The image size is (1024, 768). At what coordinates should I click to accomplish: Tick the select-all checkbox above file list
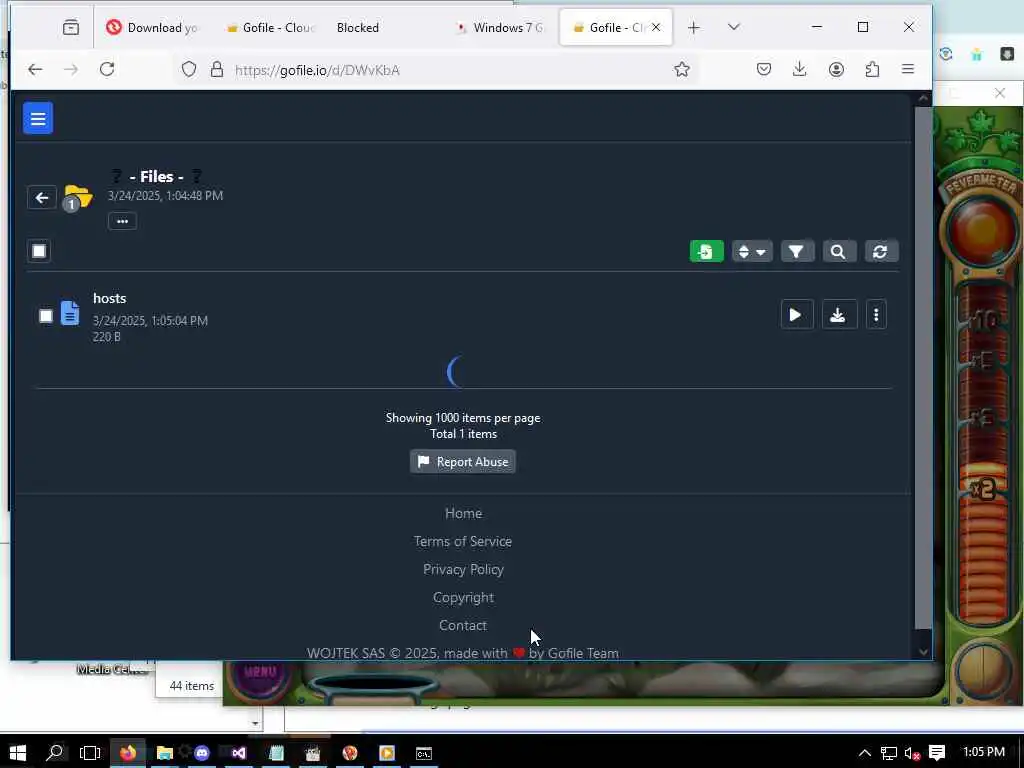pyautogui.click(x=39, y=251)
